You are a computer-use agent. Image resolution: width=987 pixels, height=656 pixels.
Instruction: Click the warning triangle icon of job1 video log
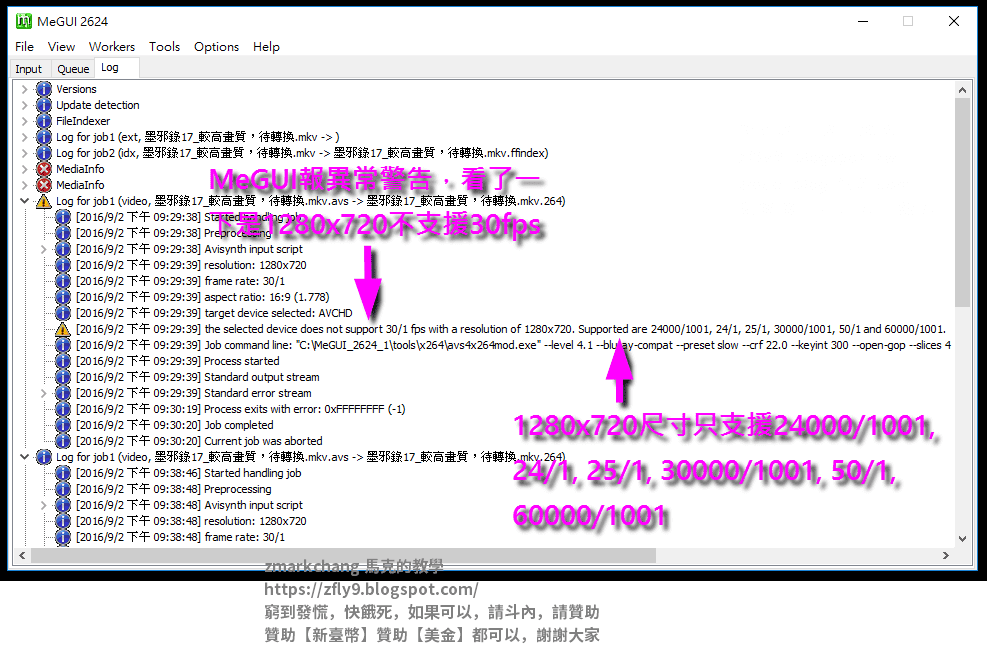click(43, 201)
